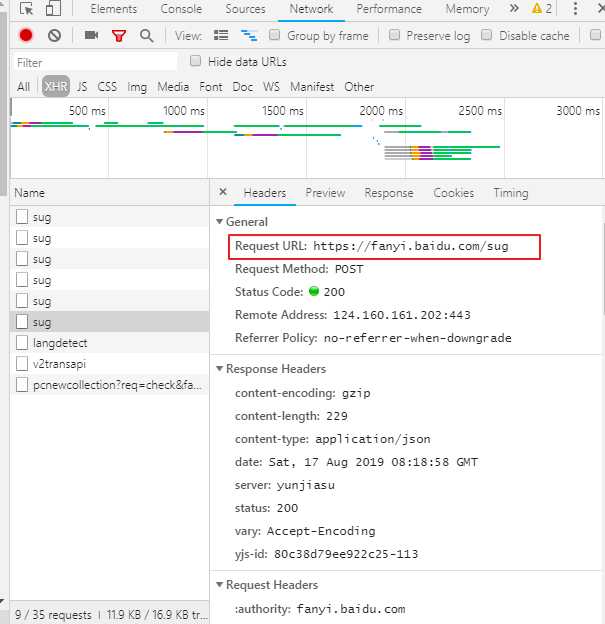Screen dimensions: 605x624
Task: Toggle the red filter funnel icon
Action: (x=119, y=36)
